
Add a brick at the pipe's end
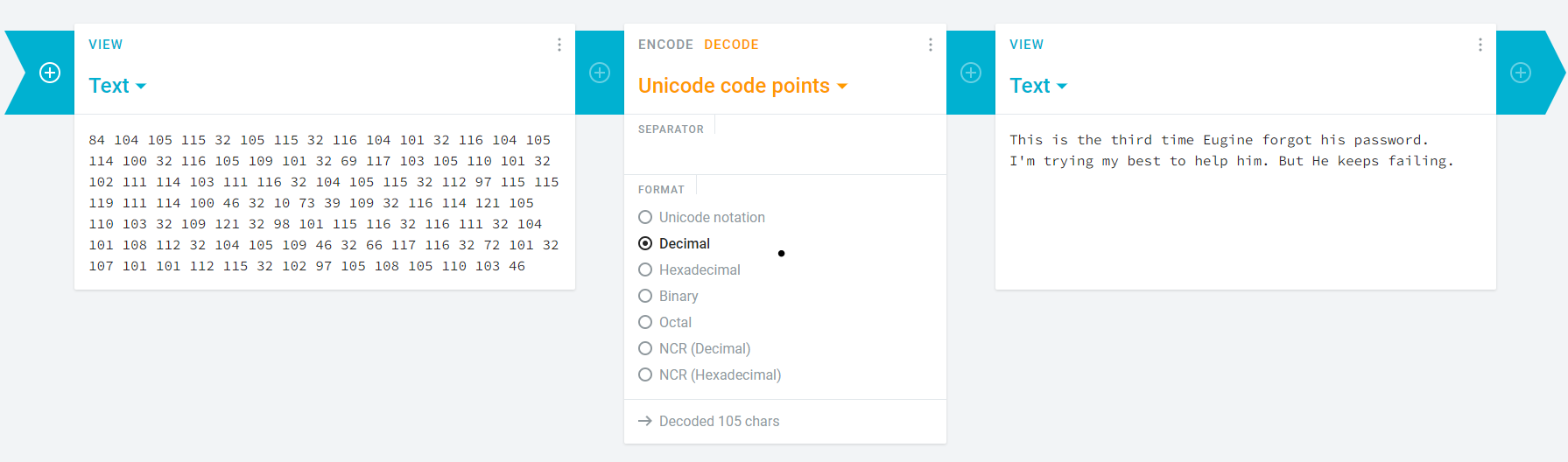pos(1521,73)
